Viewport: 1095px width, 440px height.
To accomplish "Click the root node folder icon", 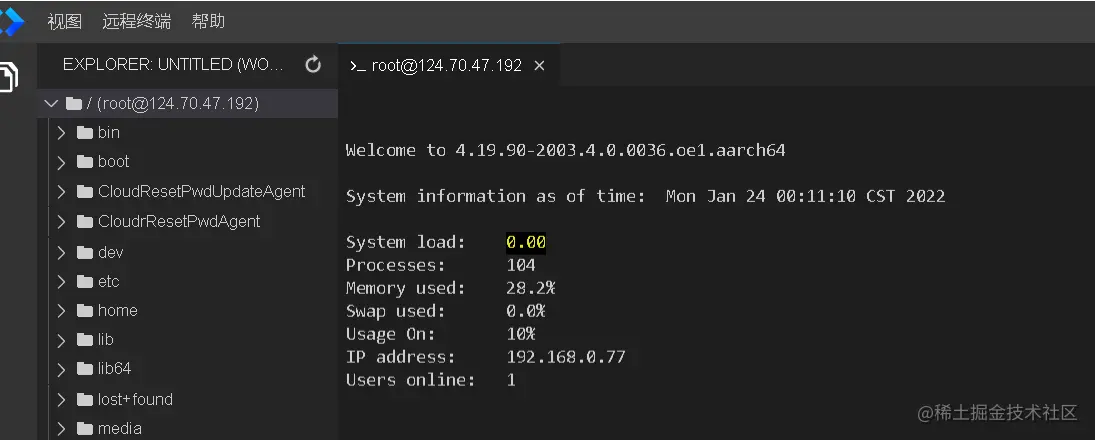I will click(x=73, y=104).
